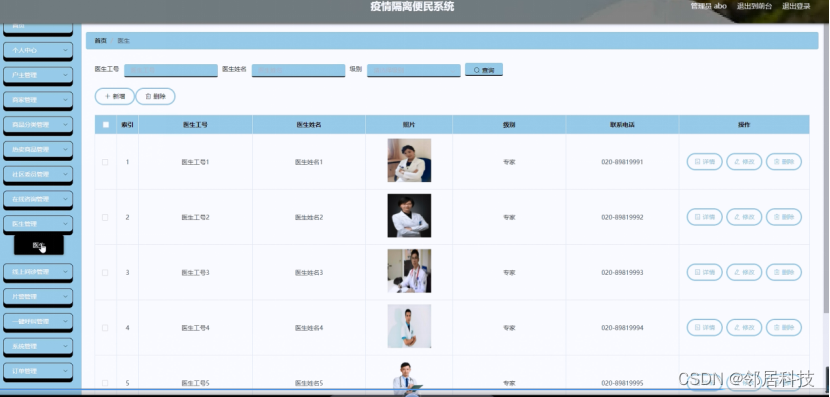Expand the 系统管理 sidebar menu
Image resolution: width=830 pixels, height=397 pixels.
tap(38, 347)
